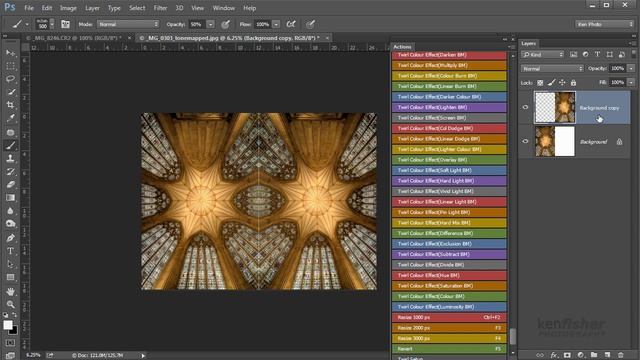Click the Actions panel tab
This screenshot has height=360, width=640.
(402, 47)
